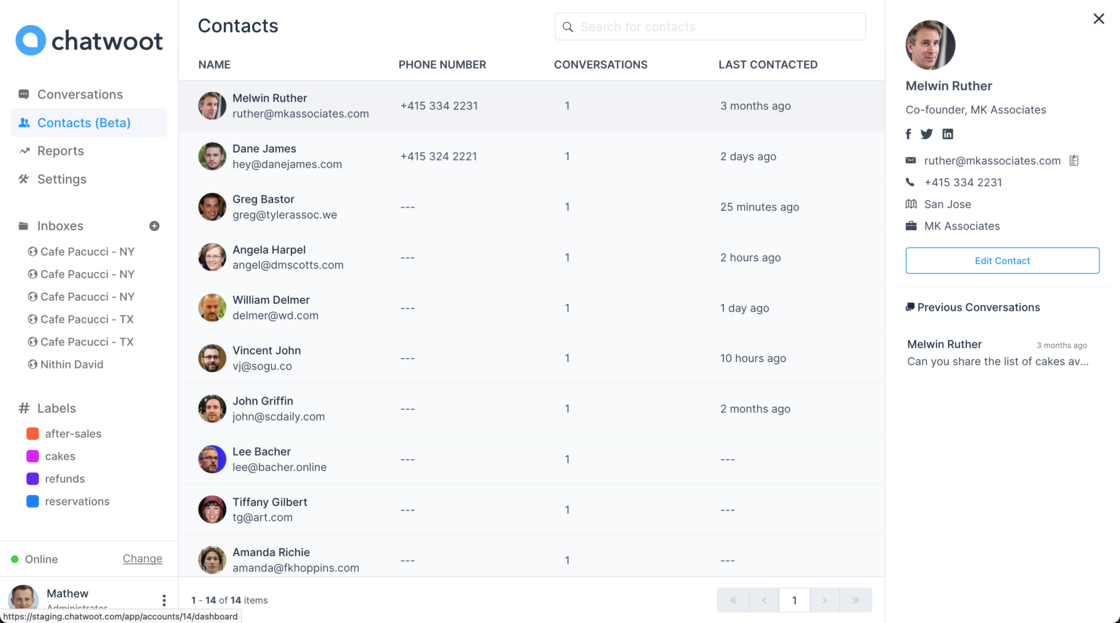
Task: Add a new inbox with the plus icon
Action: point(155,226)
